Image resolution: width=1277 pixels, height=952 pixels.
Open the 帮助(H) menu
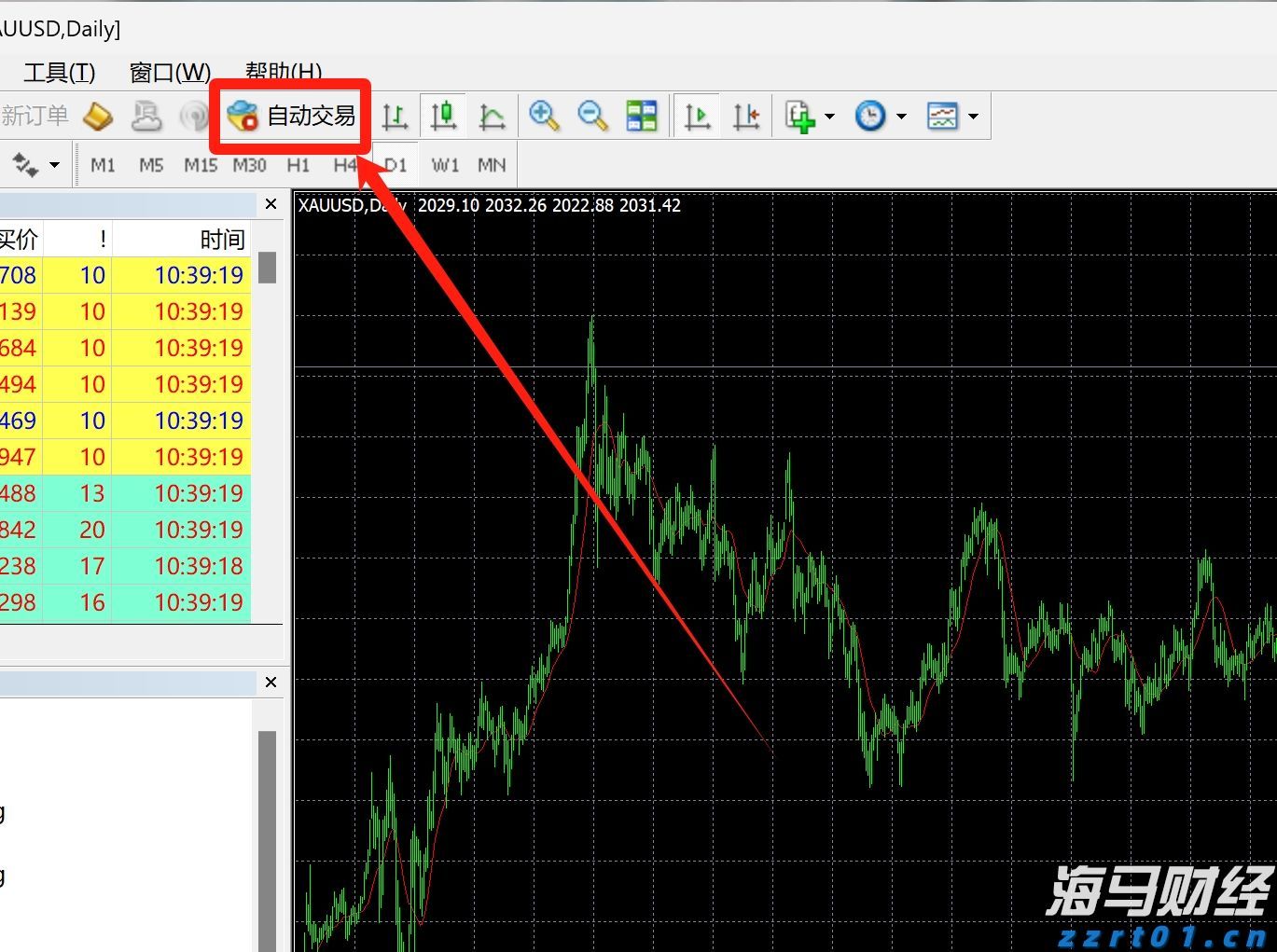(285, 72)
